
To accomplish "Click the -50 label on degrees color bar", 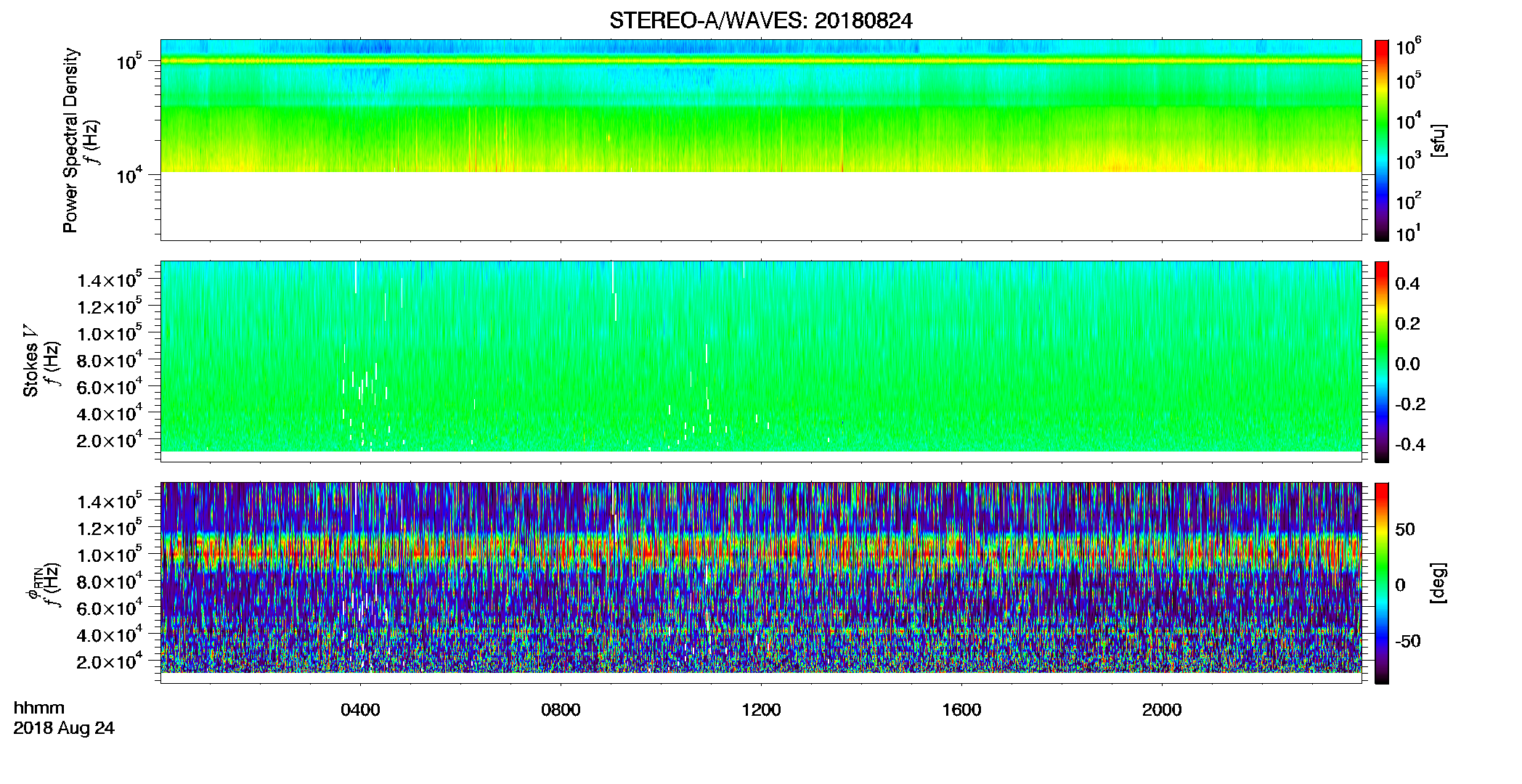I will tap(1408, 641).
